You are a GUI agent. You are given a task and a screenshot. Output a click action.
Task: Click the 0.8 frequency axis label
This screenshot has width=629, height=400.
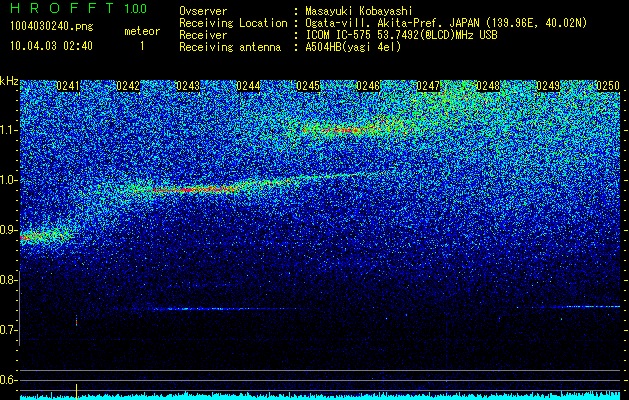(x=9, y=280)
